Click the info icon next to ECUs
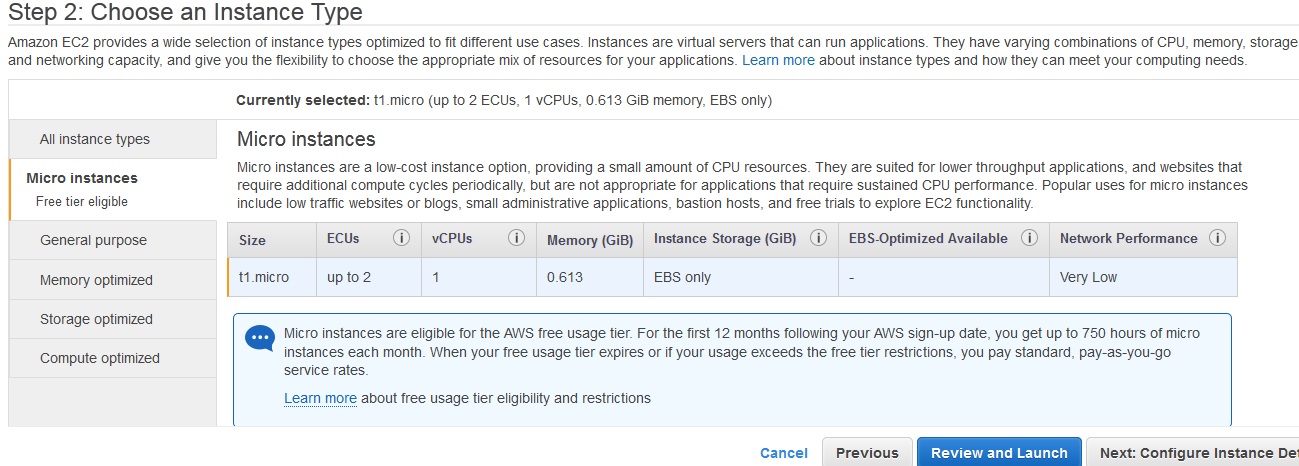The height and width of the screenshot is (466, 1299). coord(402,239)
